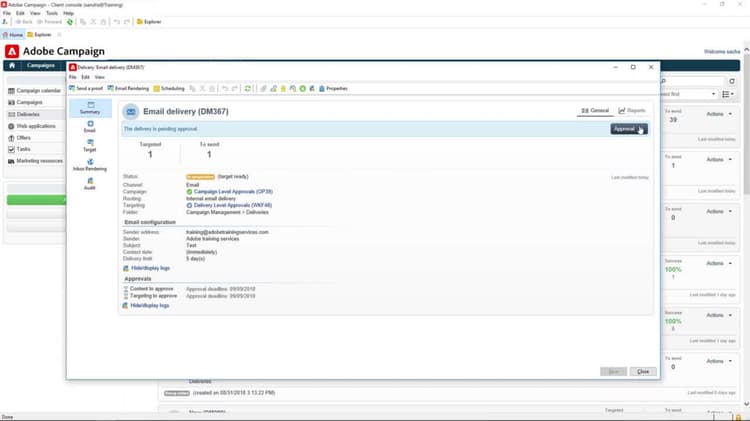Click the green refresh icon in main toolbar

(x=70, y=22)
